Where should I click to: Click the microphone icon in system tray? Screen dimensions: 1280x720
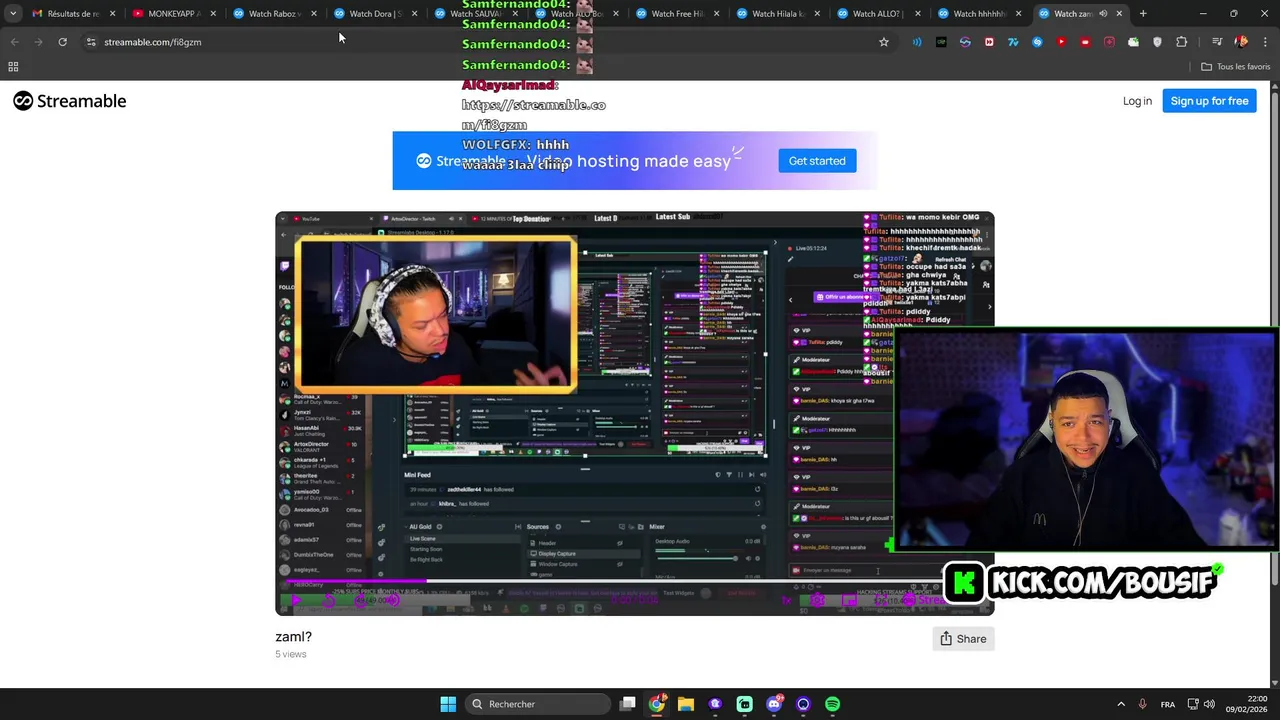tap(1142, 704)
